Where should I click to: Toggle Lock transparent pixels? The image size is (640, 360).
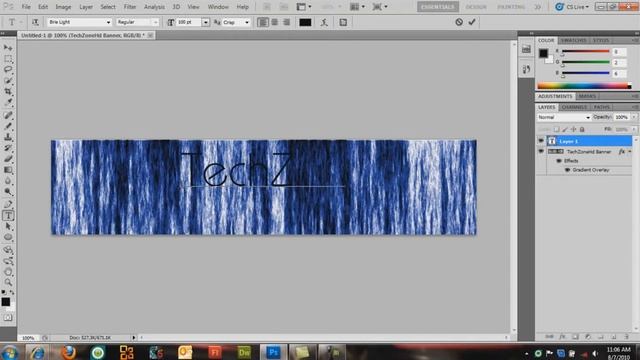click(556, 129)
